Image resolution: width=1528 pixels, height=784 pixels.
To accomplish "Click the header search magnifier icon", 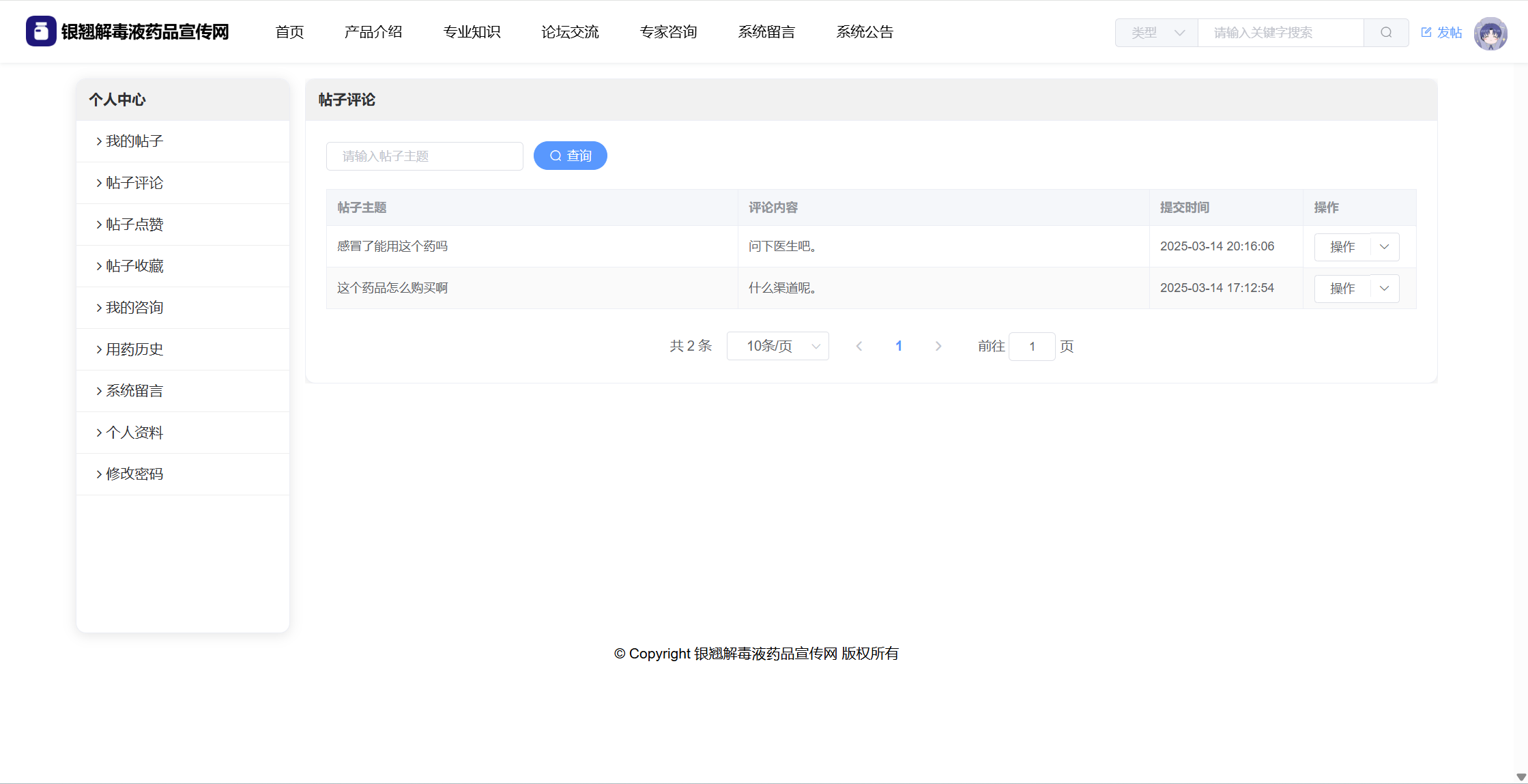I will pyautogui.click(x=1385, y=32).
